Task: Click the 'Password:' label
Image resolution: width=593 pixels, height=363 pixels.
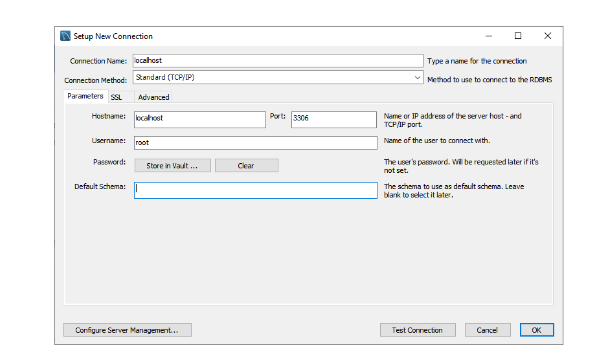Action: point(109,162)
